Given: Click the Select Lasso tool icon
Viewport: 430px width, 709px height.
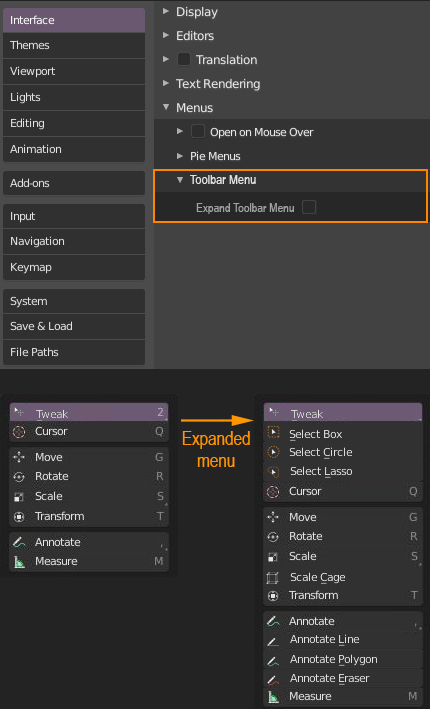Looking at the screenshot, I should [x=273, y=472].
